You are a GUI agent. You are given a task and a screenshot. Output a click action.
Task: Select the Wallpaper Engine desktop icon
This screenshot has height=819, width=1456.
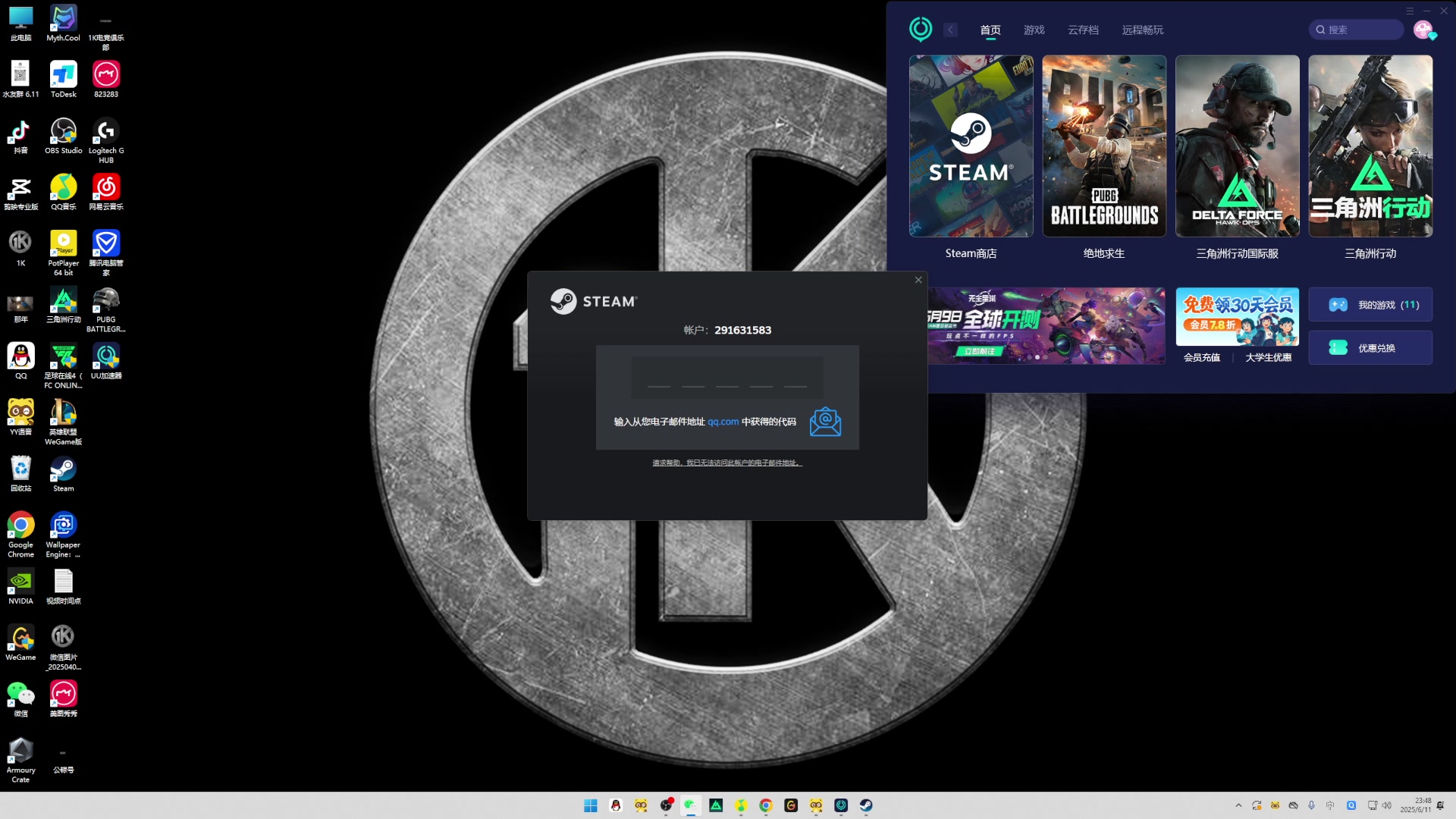63,535
